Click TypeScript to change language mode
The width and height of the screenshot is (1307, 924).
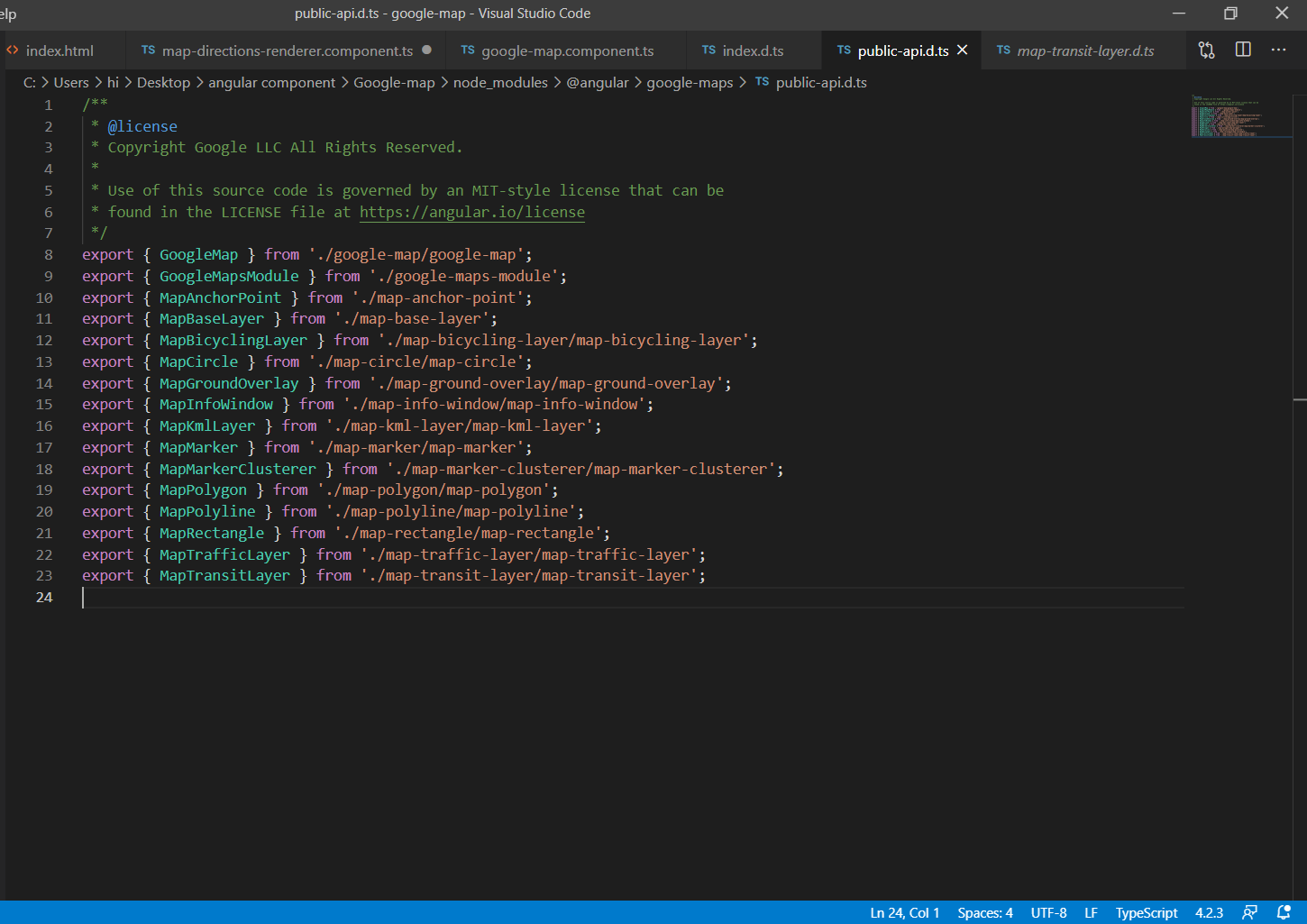1146,912
